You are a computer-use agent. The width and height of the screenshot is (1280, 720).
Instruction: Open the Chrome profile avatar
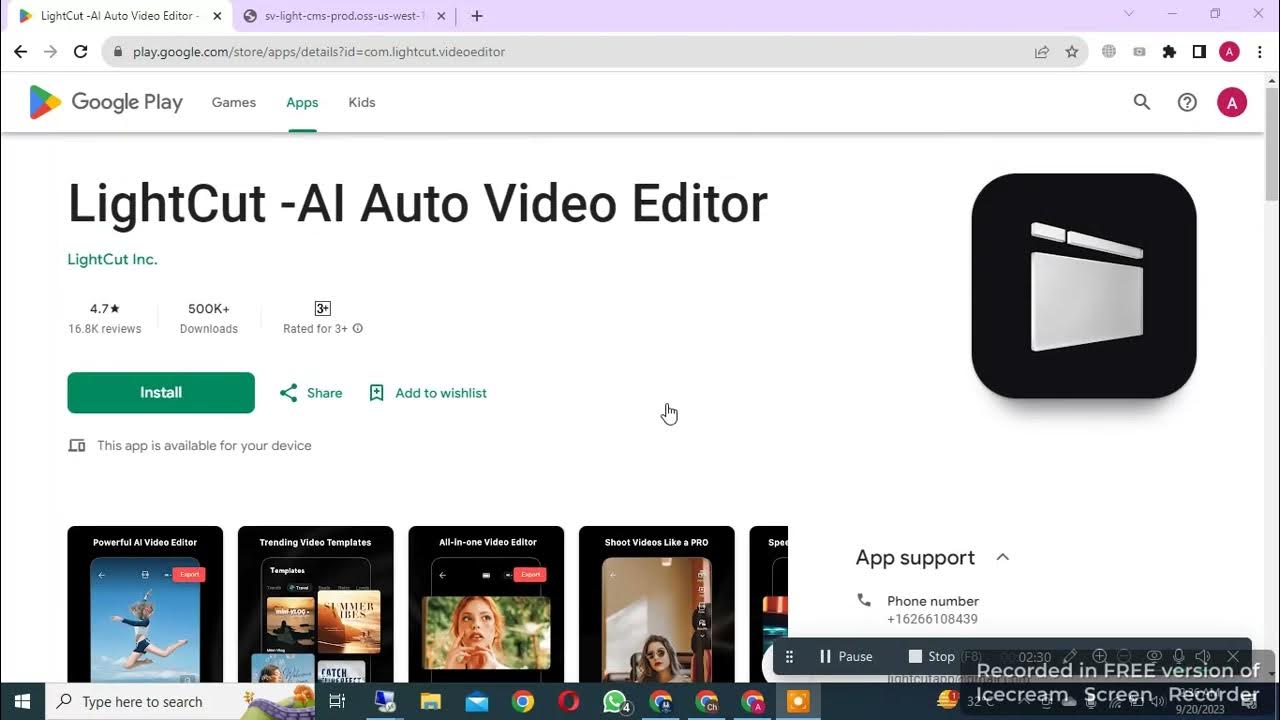1229,52
